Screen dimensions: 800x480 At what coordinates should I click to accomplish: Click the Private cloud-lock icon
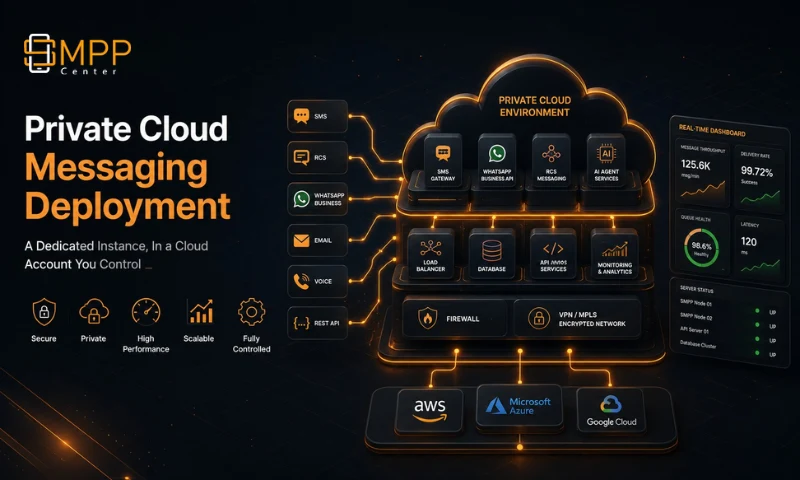93,312
